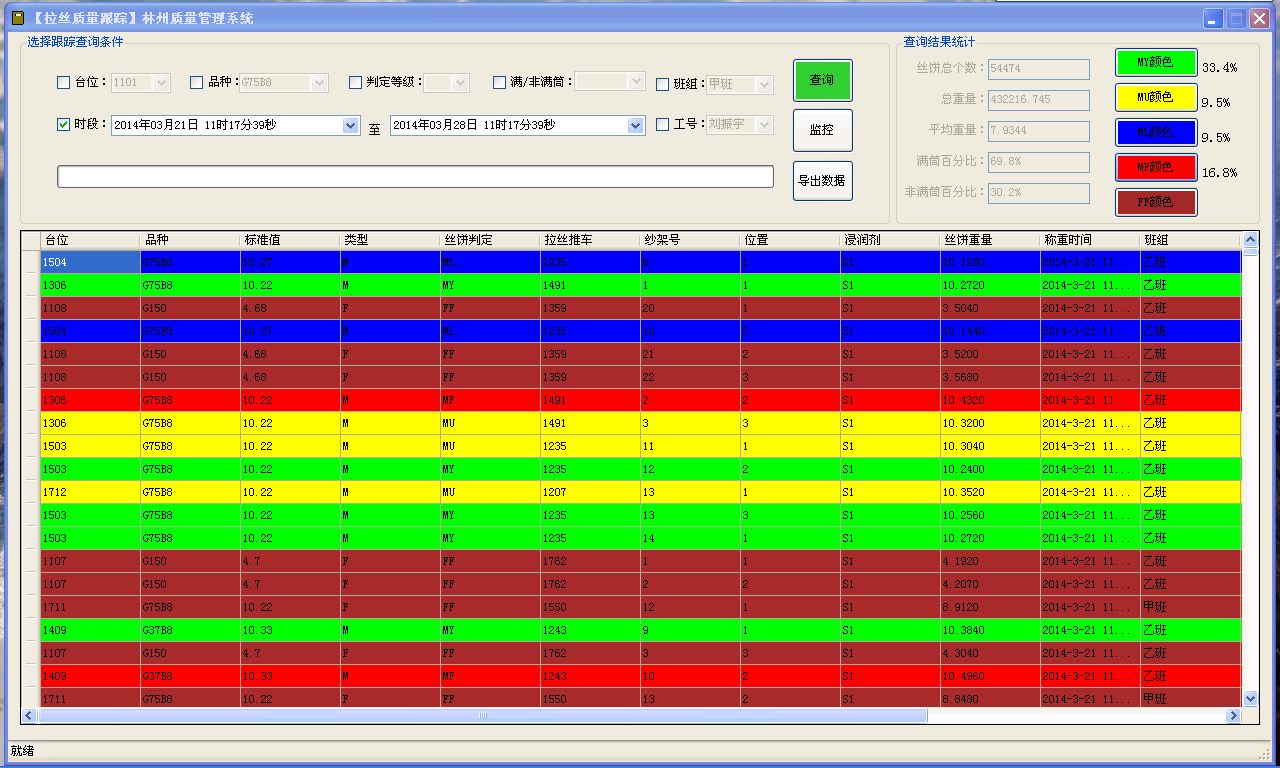Tick the 判定等级 checkbox
1280x768 pixels.
point(355,83)
